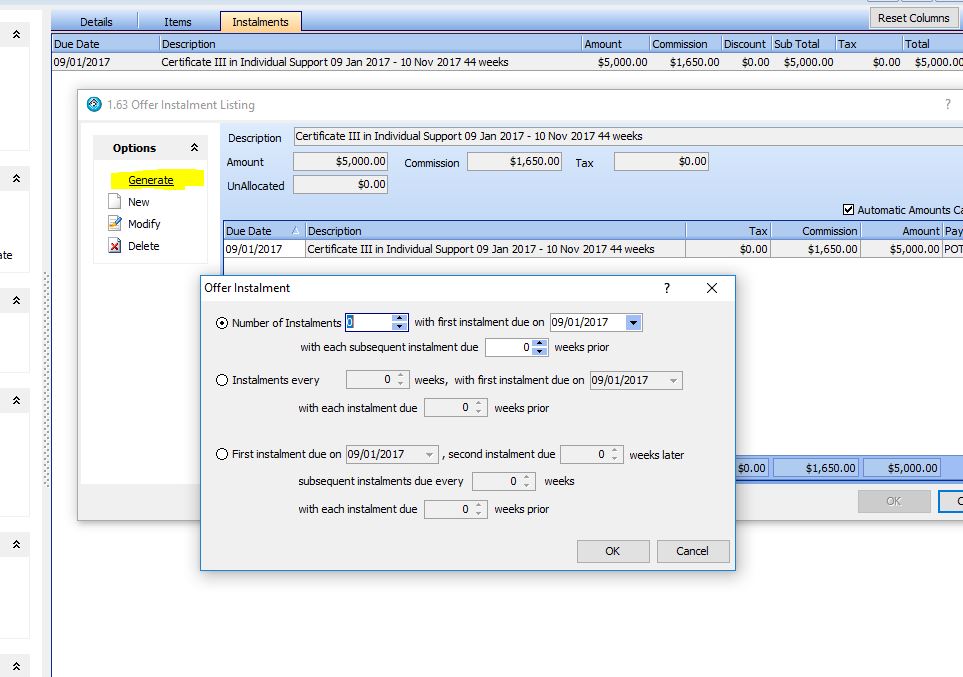Click the Modify pencil icon
Image resolution: width=963 pixels, height=677 pixels.
114,224
